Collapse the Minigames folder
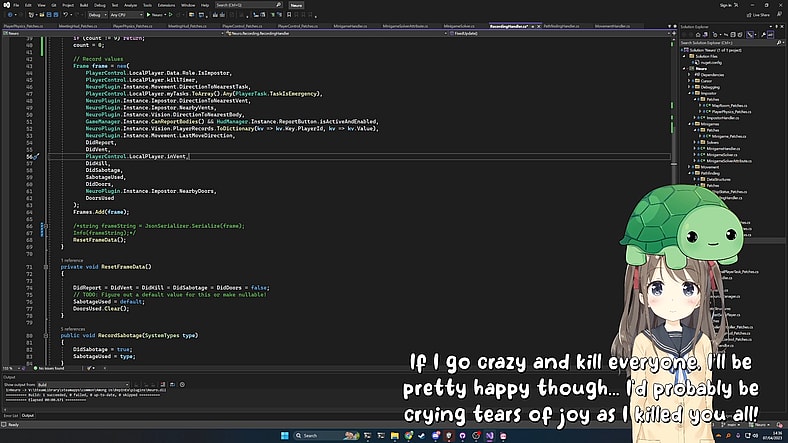788x443 pixels. point(690,124)
